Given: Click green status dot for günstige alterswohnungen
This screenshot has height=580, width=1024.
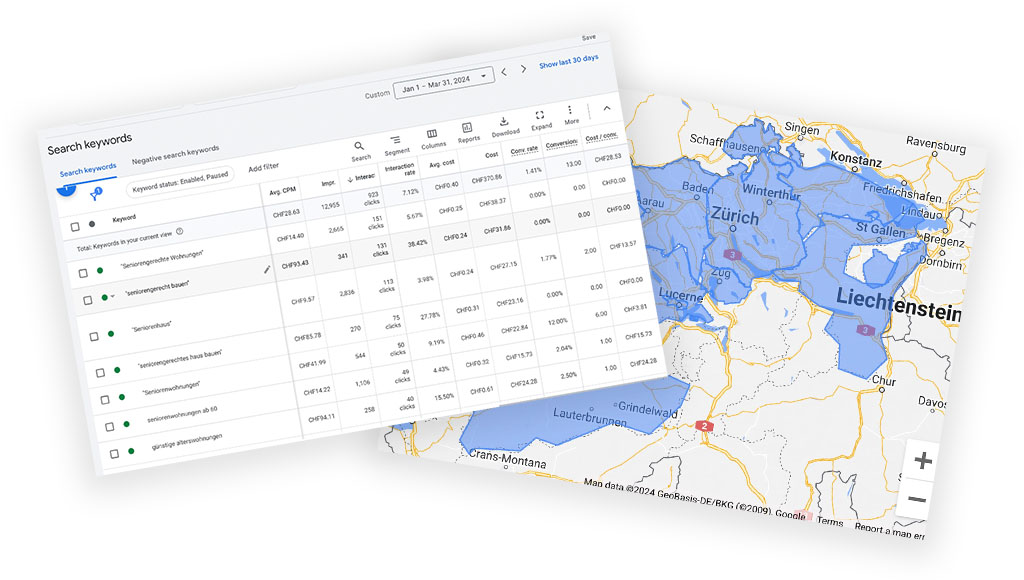Looking at the screenshot, I should 131,451.
